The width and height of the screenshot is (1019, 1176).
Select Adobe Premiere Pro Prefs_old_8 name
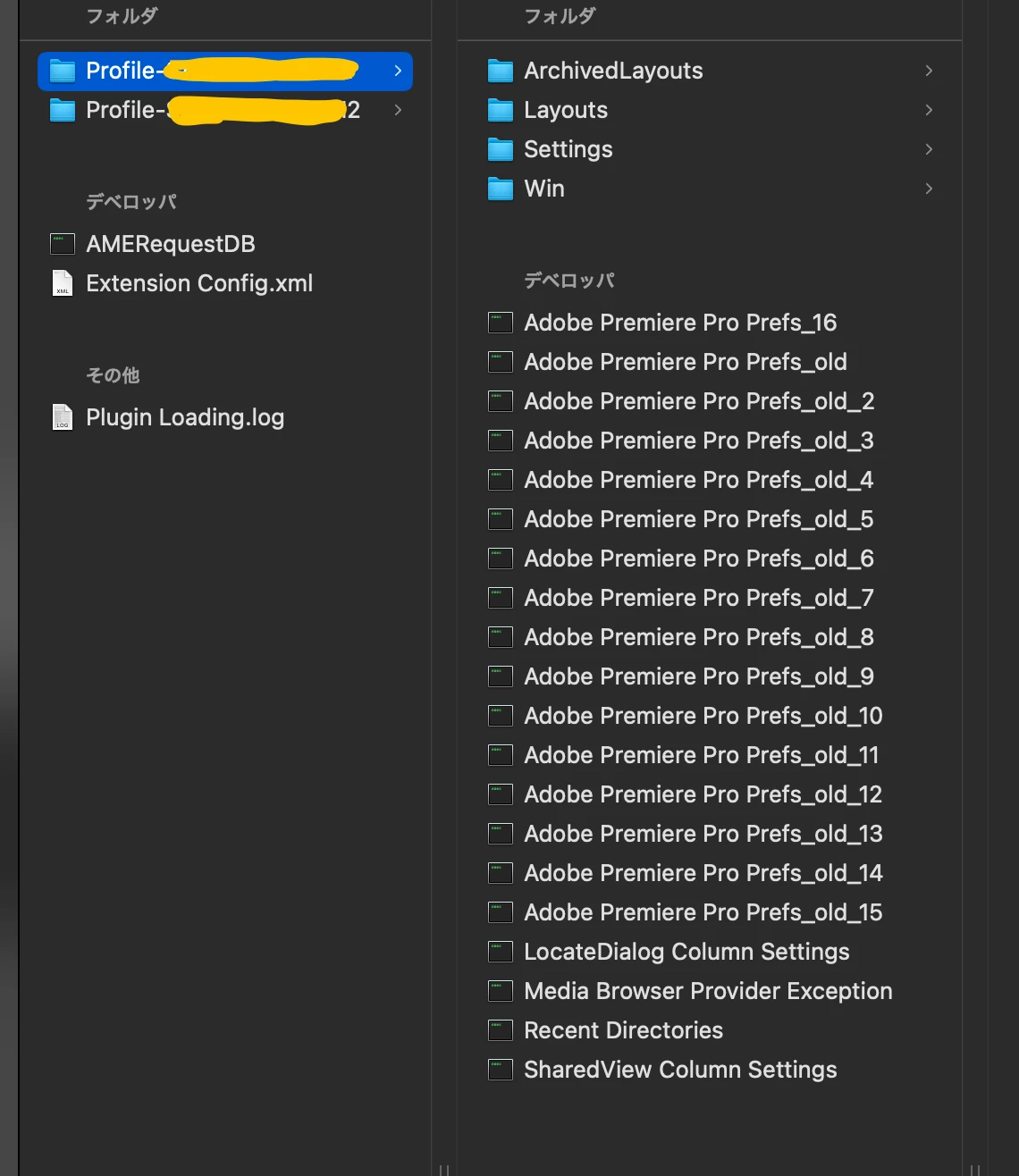pyautogui.click(x=699, y=637)
